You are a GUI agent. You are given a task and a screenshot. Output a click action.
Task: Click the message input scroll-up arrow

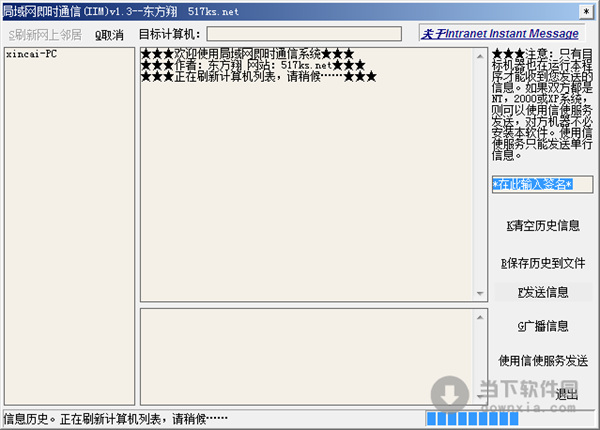click(x=480, y=317)
